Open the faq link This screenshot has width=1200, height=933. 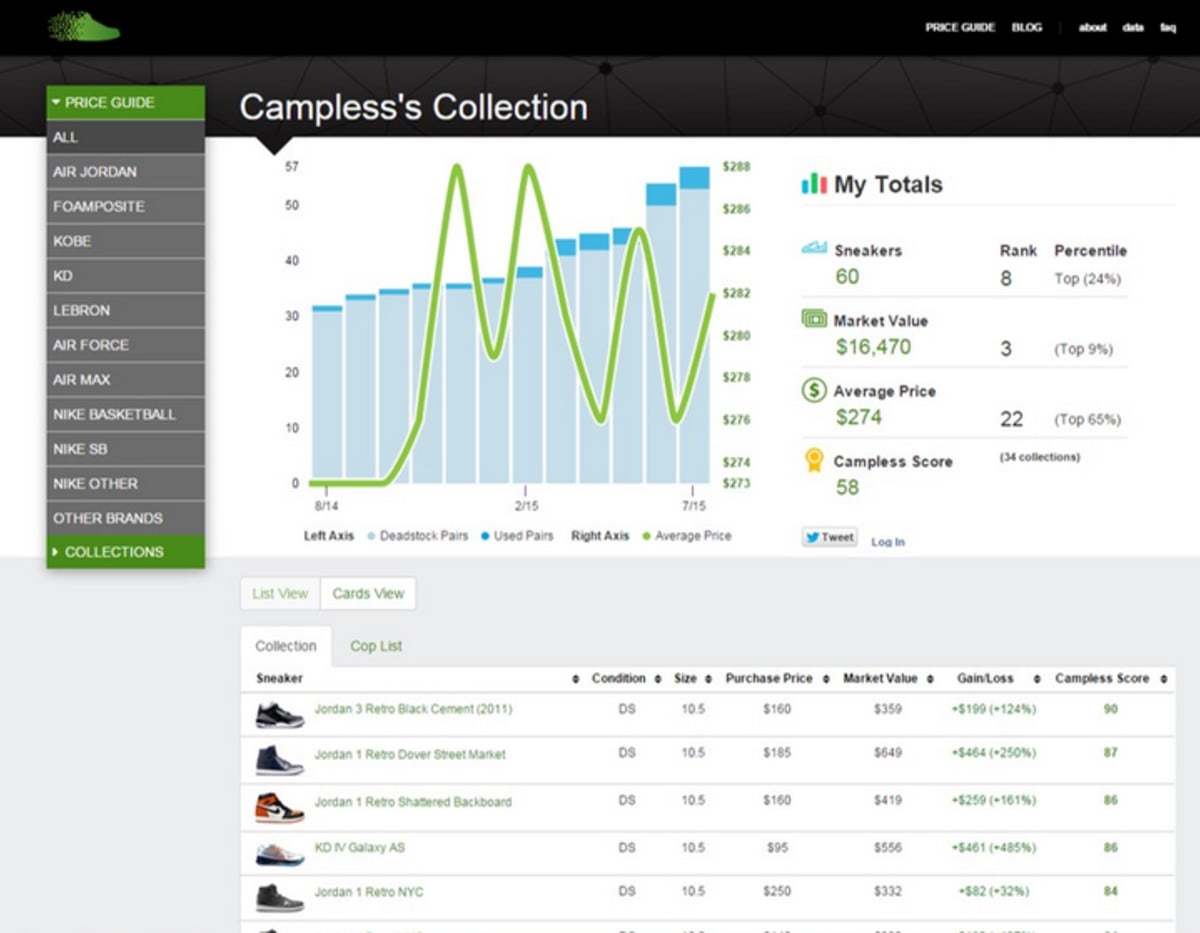(1168, 28)
